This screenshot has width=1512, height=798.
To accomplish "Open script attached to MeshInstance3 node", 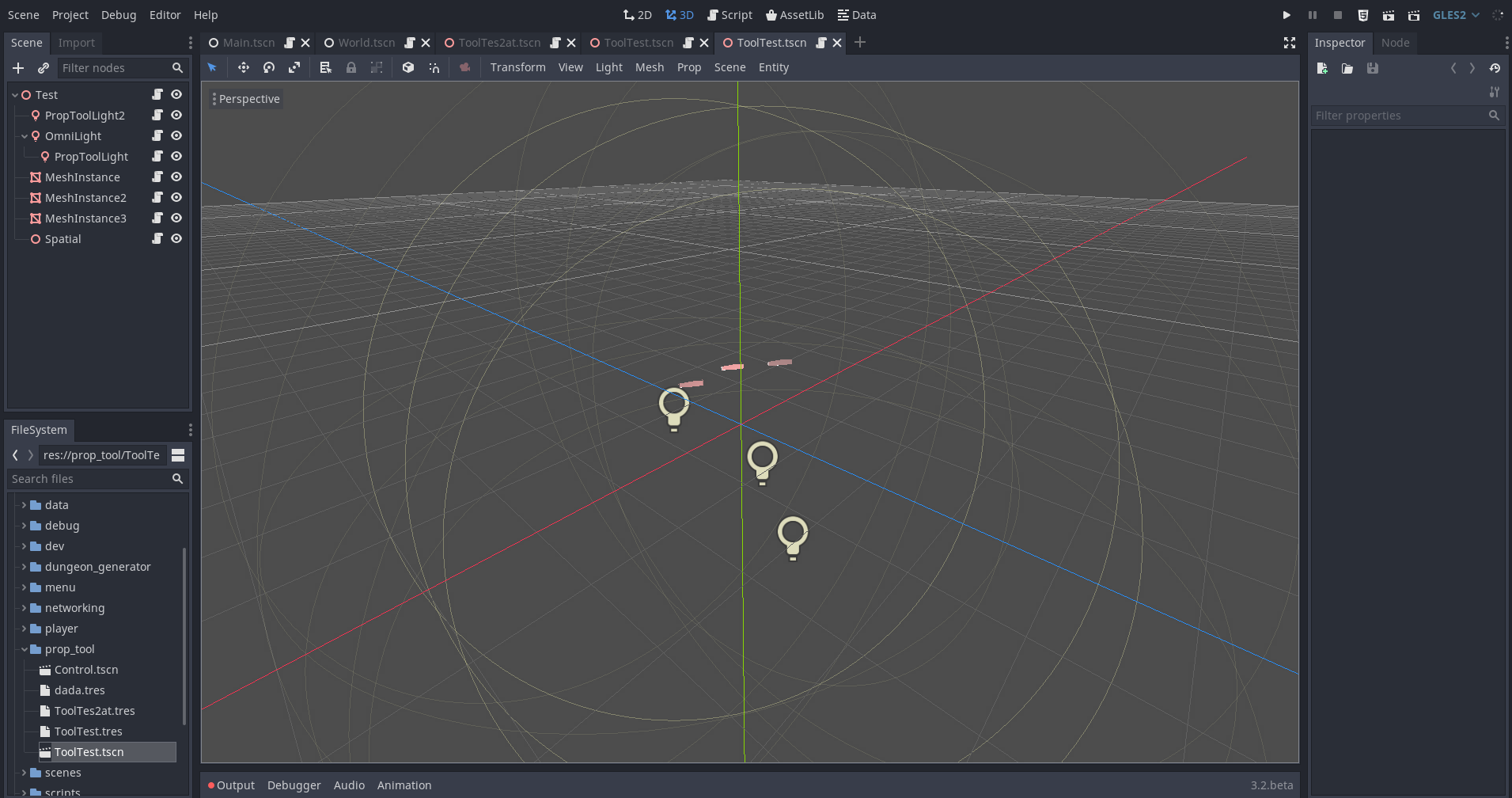I will pyautogui.click(x=157, y=218).
